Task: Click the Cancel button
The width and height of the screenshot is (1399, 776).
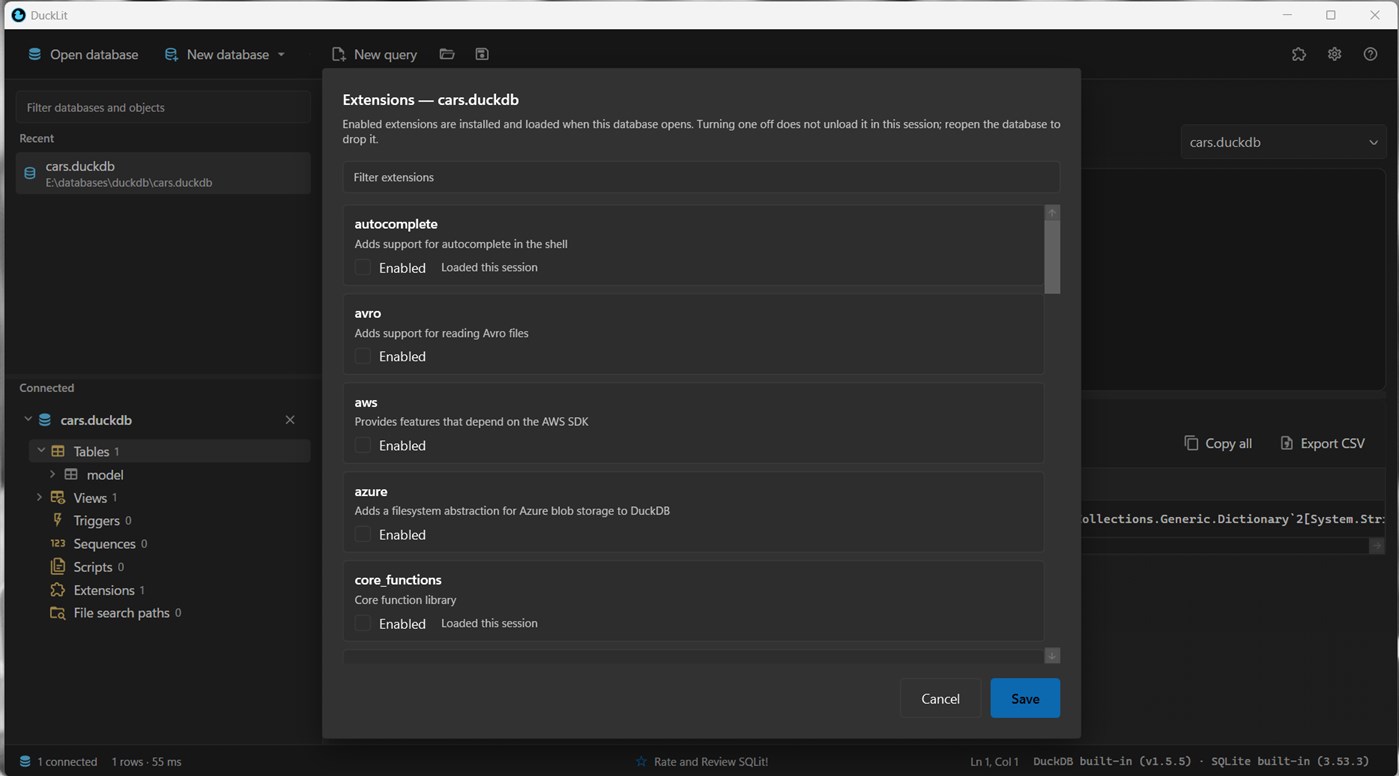Action: tap(940, 698)
